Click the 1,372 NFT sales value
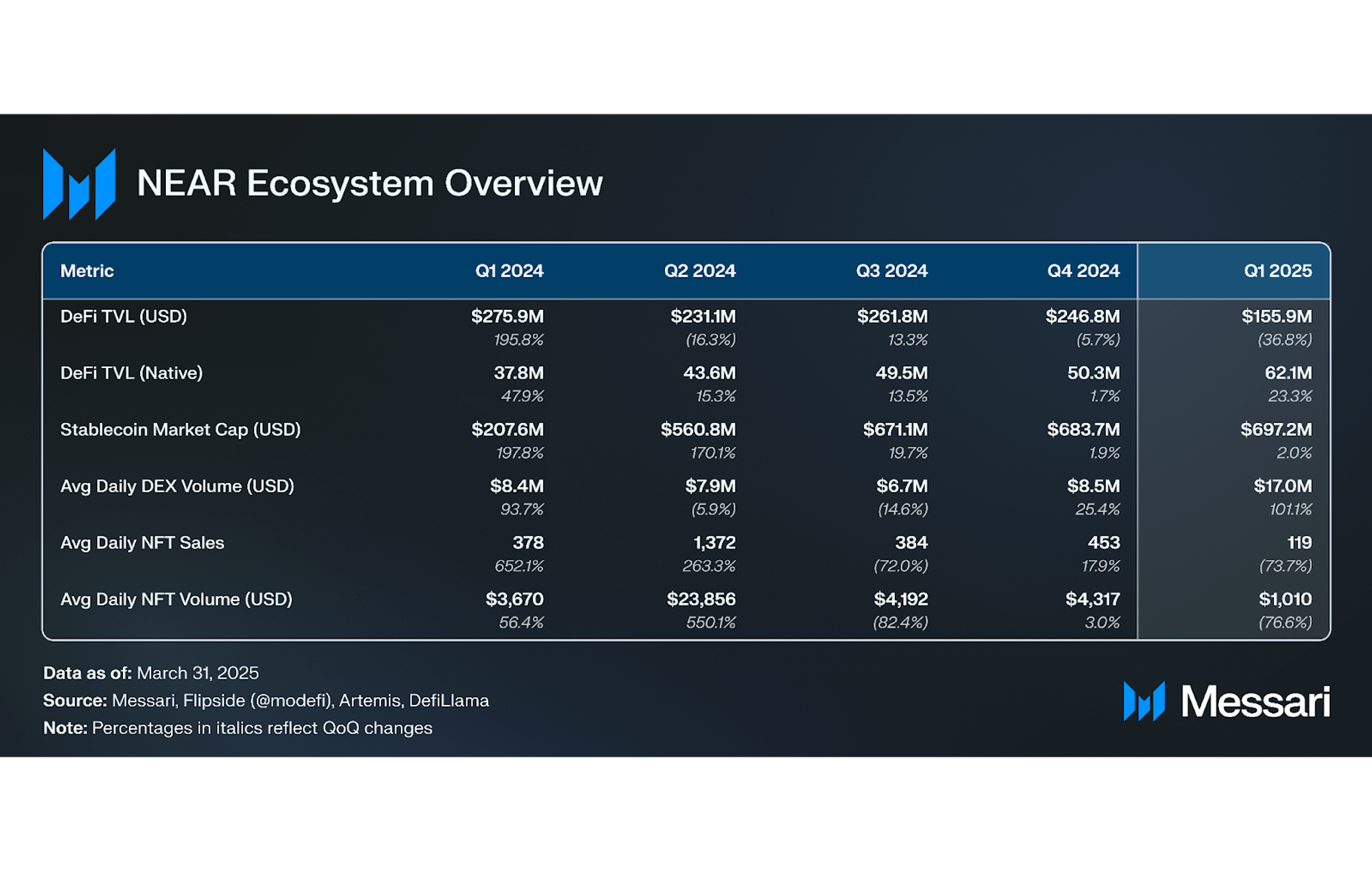This screenshot has height=870, width=1372. 715,543
